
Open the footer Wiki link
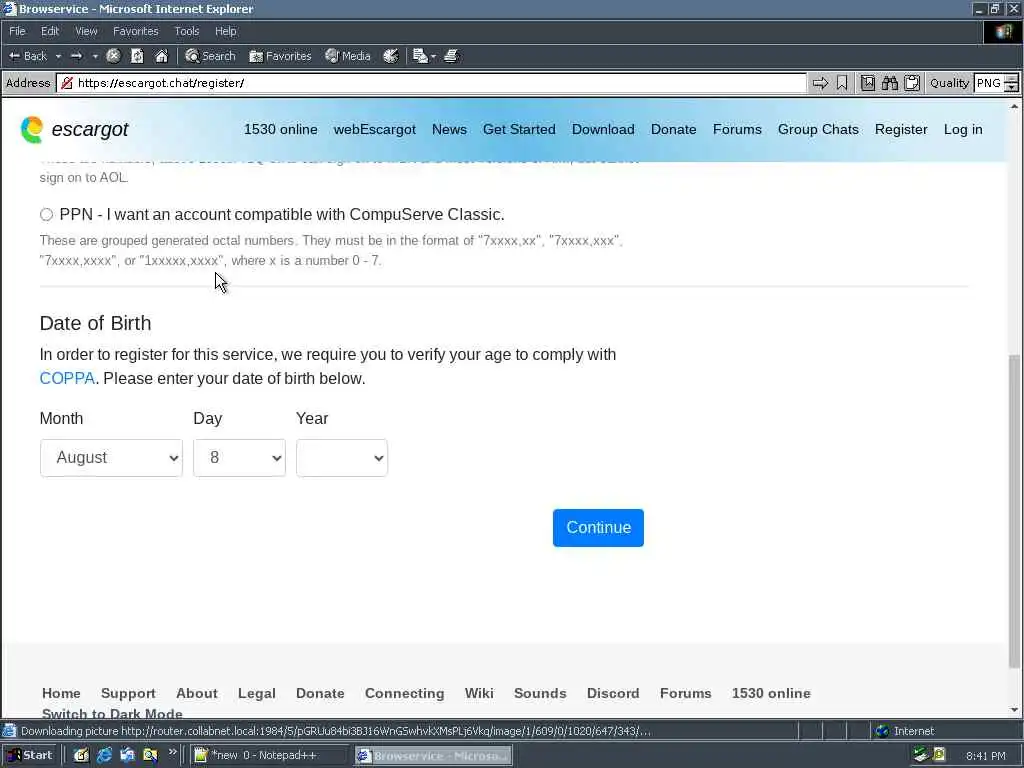point(479,694)
